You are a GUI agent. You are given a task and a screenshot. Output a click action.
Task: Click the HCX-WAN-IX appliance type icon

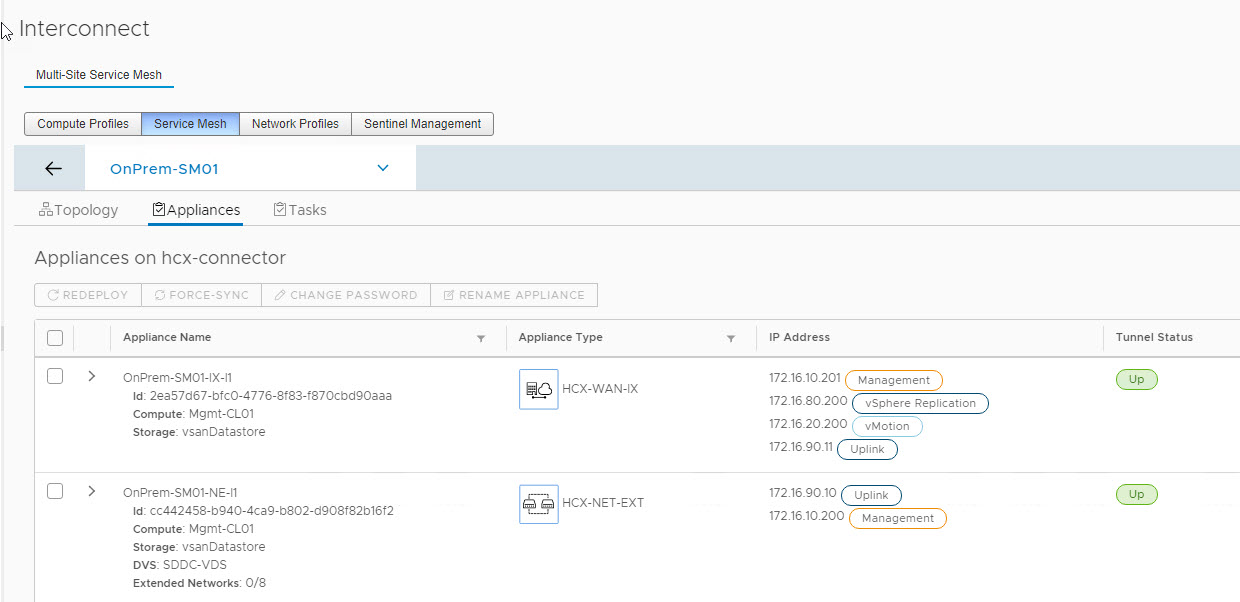[539, 389]
